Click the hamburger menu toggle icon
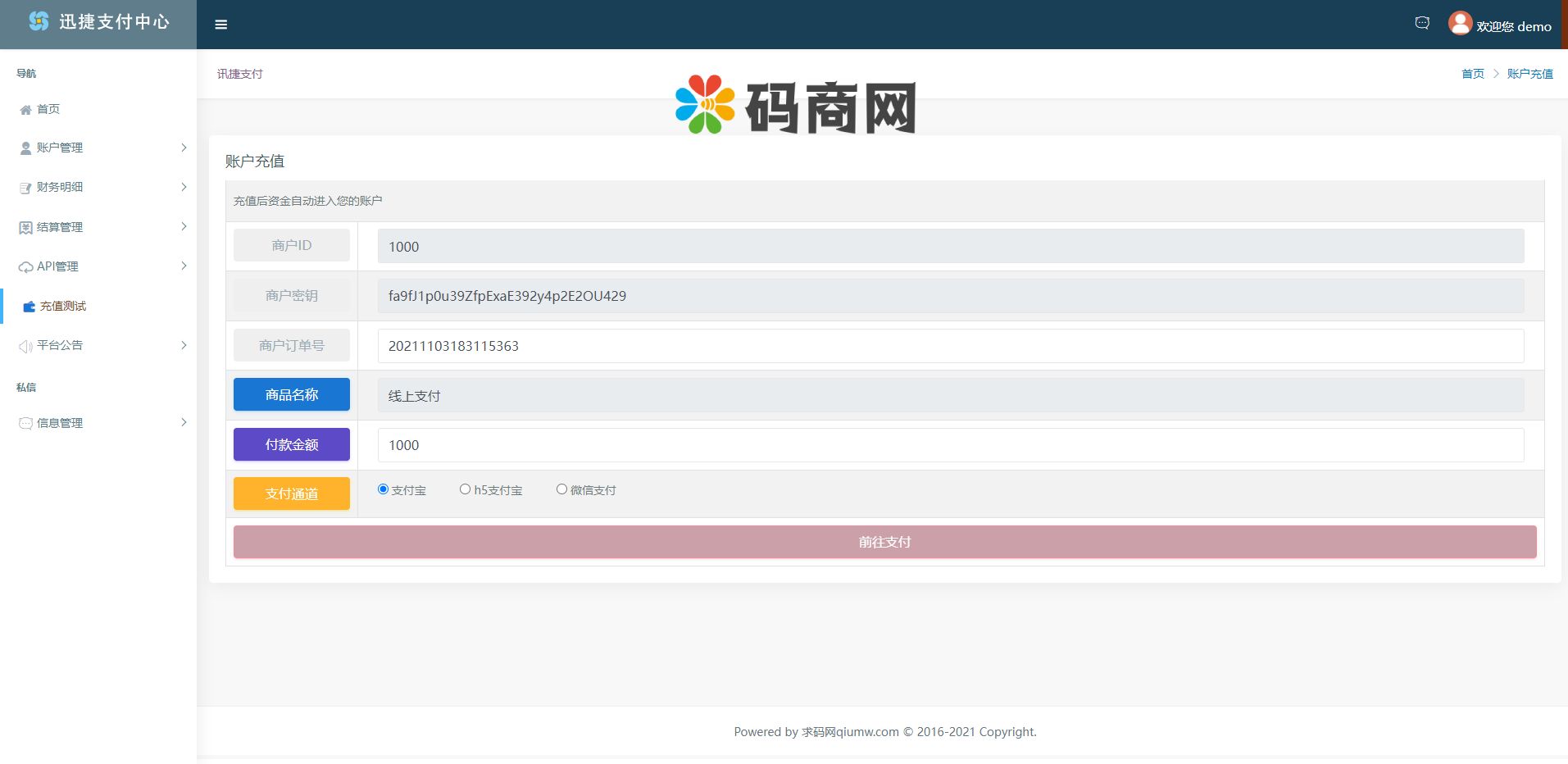This screenshot has width=1568, height=764. [x=220, y=25]
